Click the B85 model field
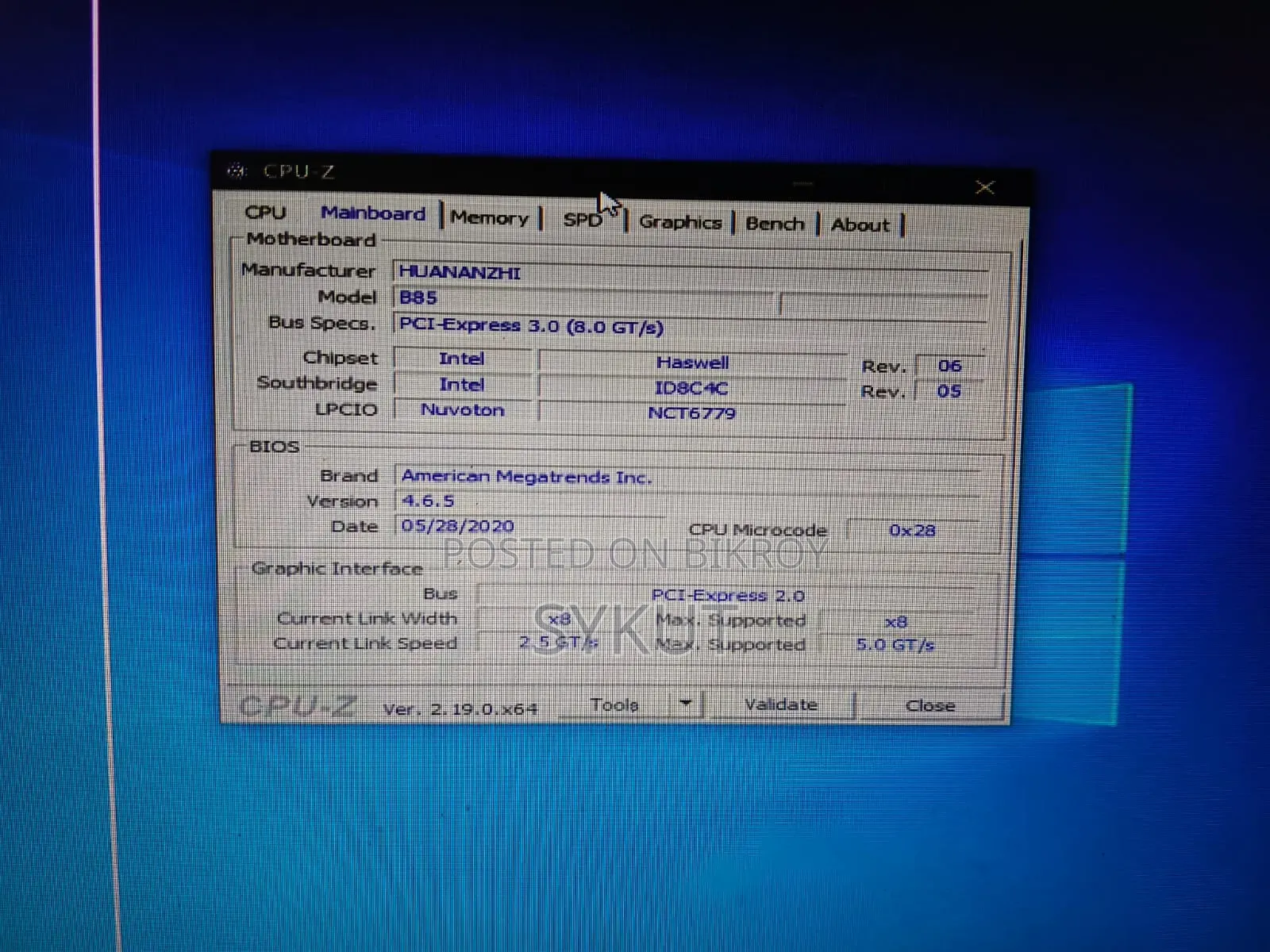 [x=583, y=298]
